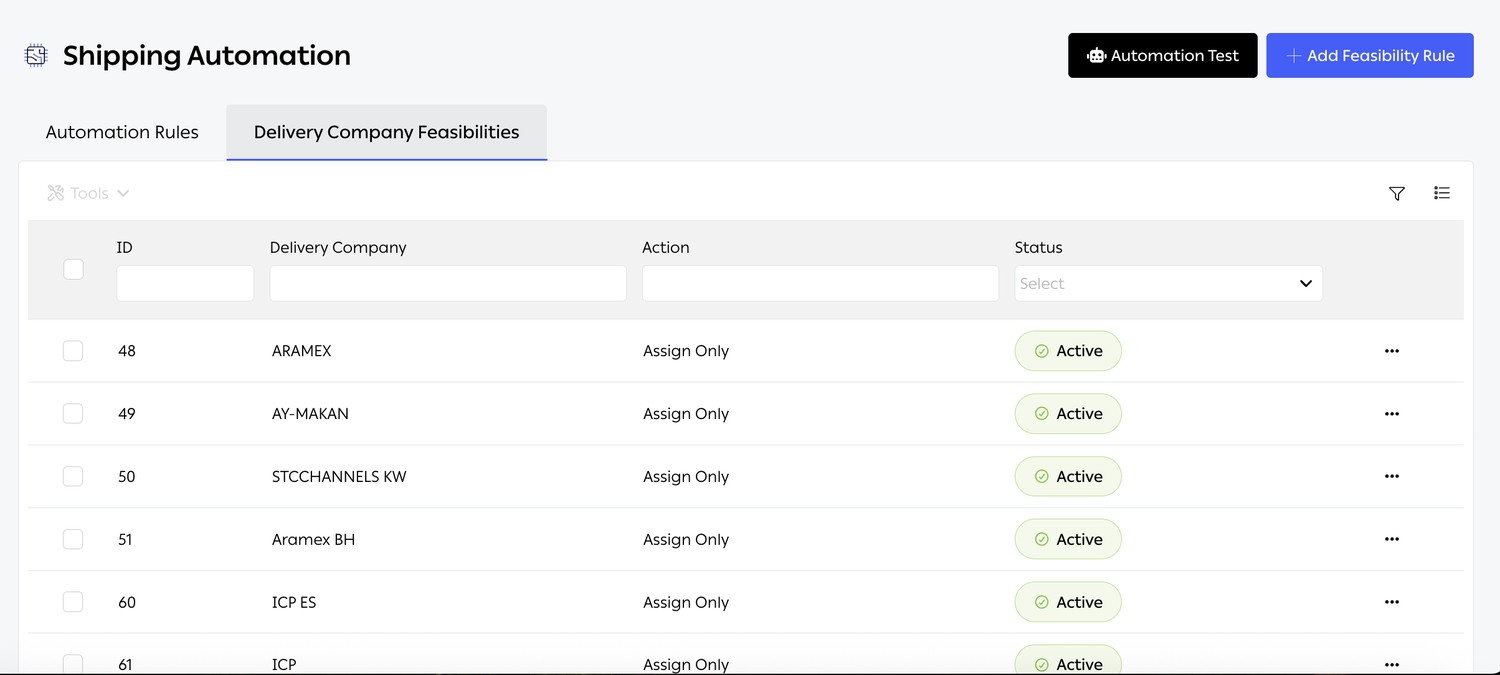The width and height of the screenshot is (1500, 675).
Task: Click Assign Only in ICP ES row
Action: click(x=686, y=602)
